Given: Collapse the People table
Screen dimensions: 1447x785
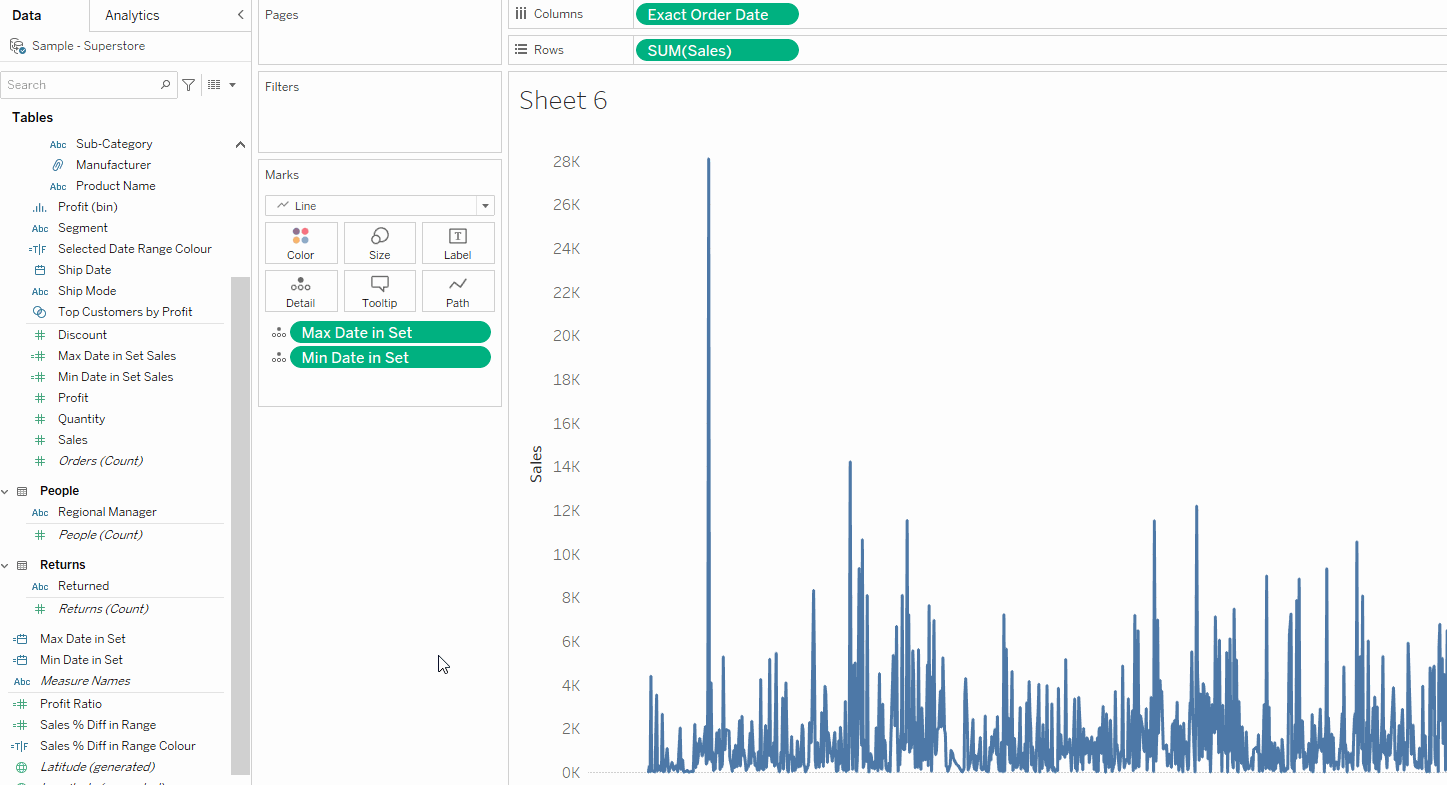Looking at the screenshot, I should [6, 491].
